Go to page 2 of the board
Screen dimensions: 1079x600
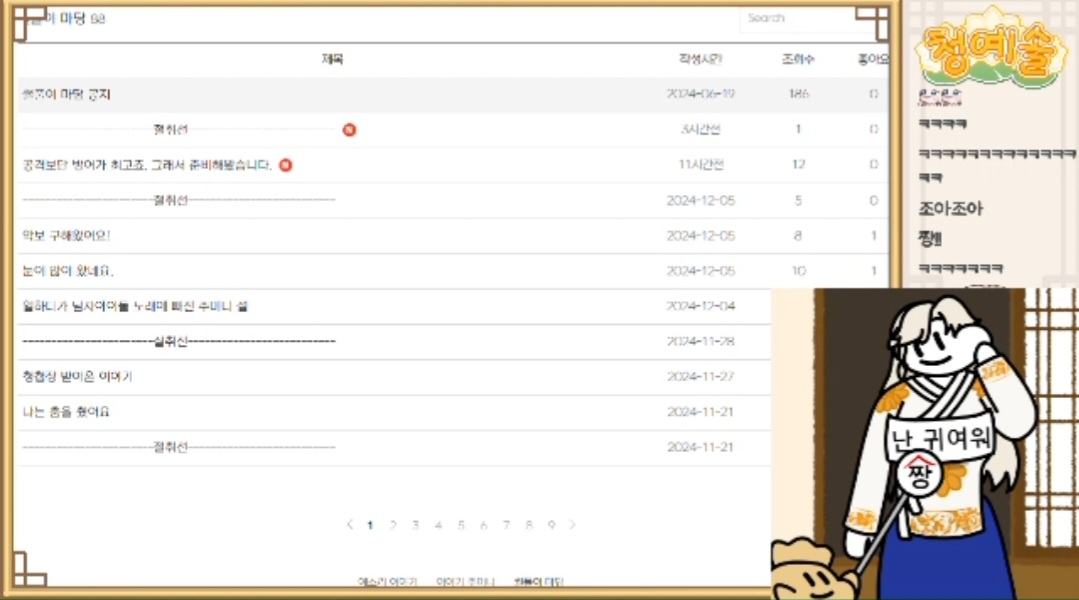click(393, 525)
